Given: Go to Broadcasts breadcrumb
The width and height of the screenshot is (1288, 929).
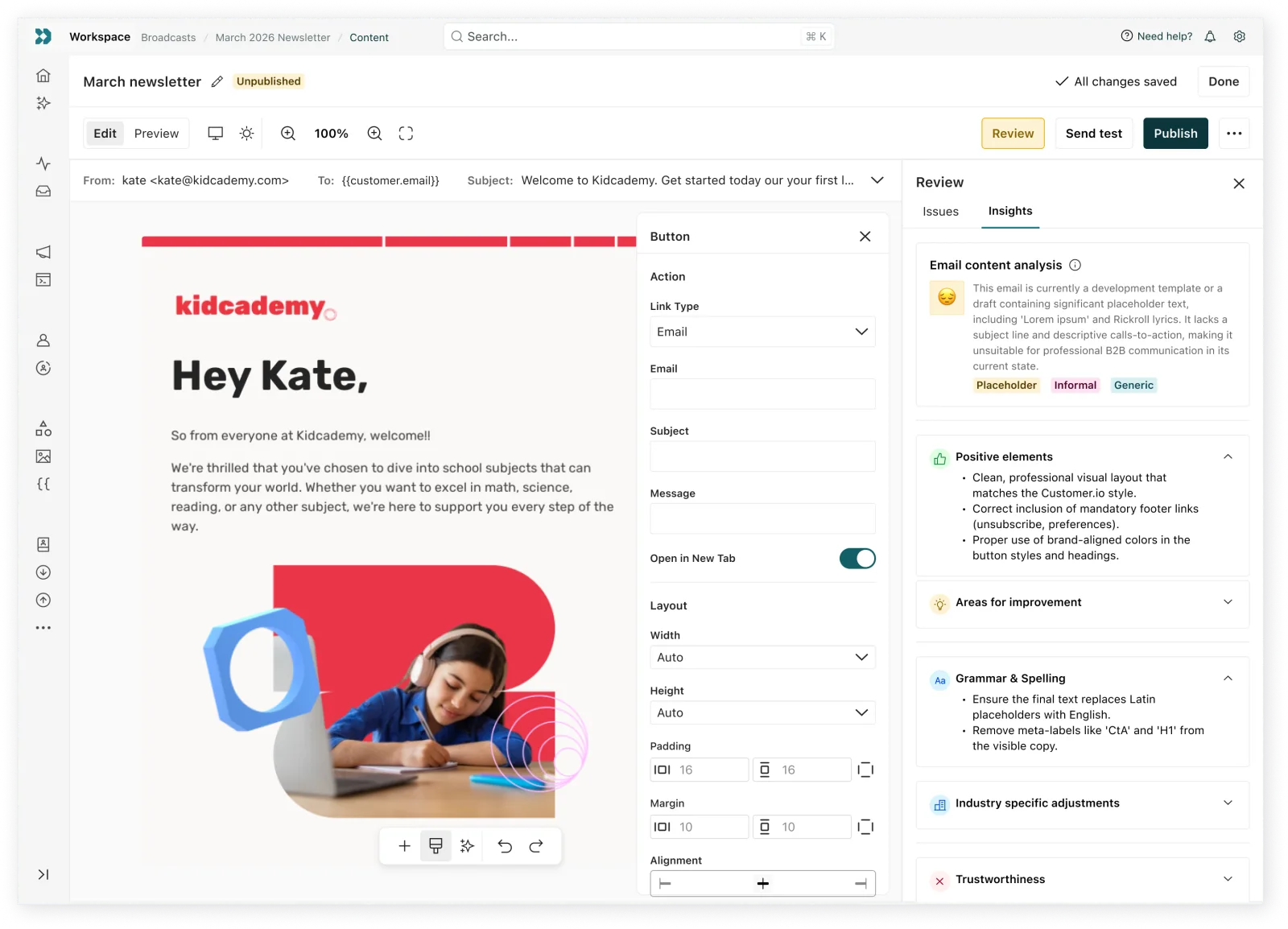Looking at the screenshot, I should (x=168, y=38).
